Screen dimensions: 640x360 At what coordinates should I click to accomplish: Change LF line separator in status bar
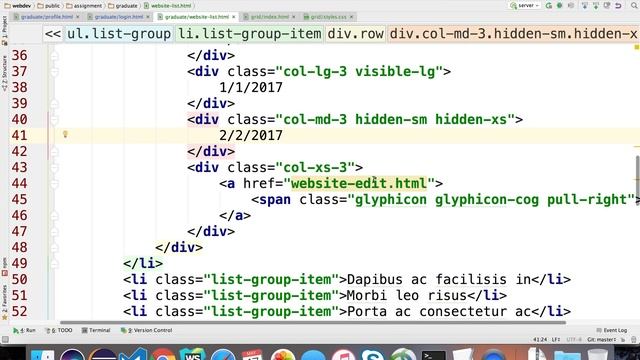pyautogui.click(x=556, y=340)
